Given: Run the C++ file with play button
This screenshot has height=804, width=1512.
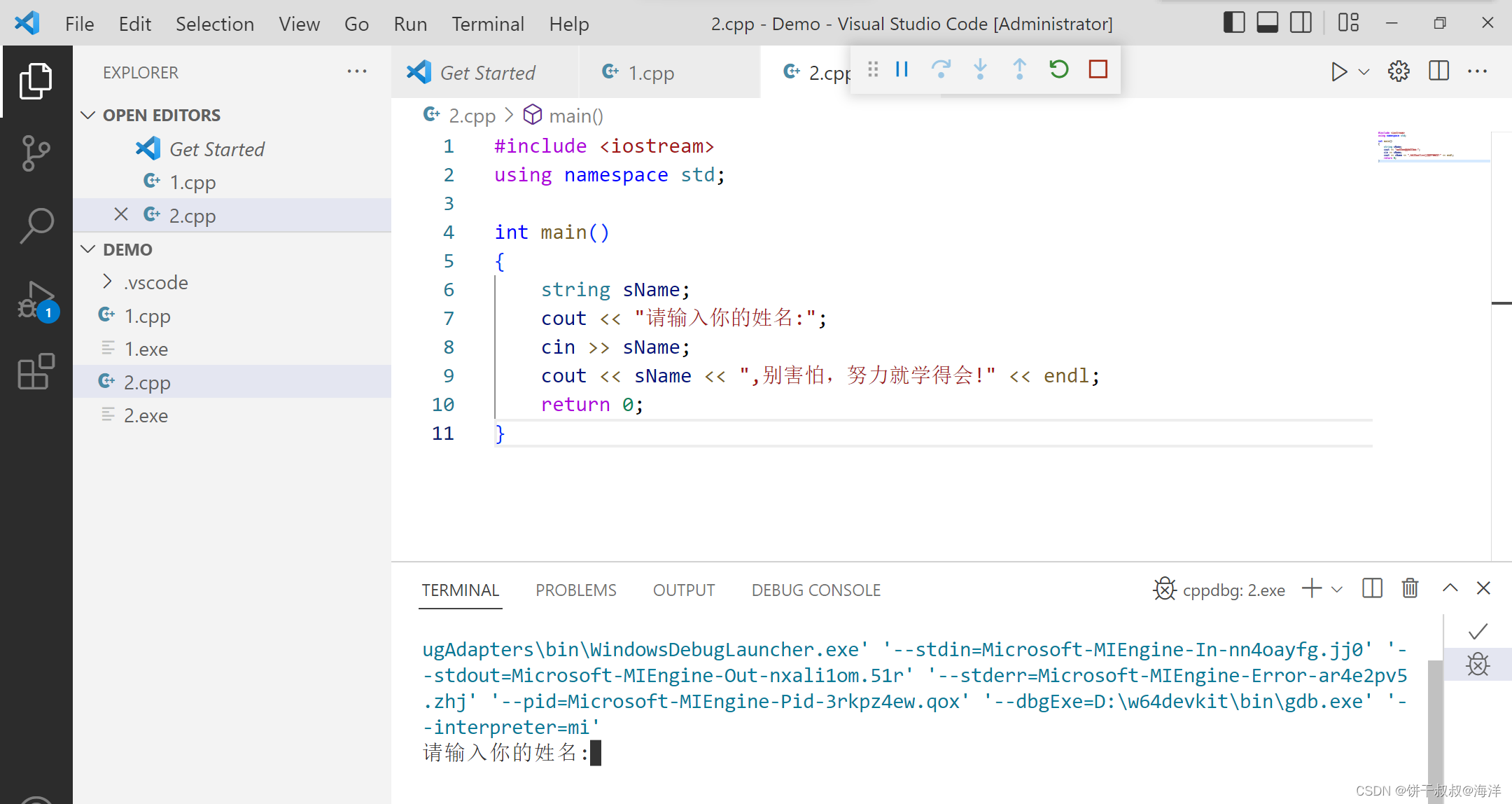Looking at the screenshot, I should point(1338,71).
